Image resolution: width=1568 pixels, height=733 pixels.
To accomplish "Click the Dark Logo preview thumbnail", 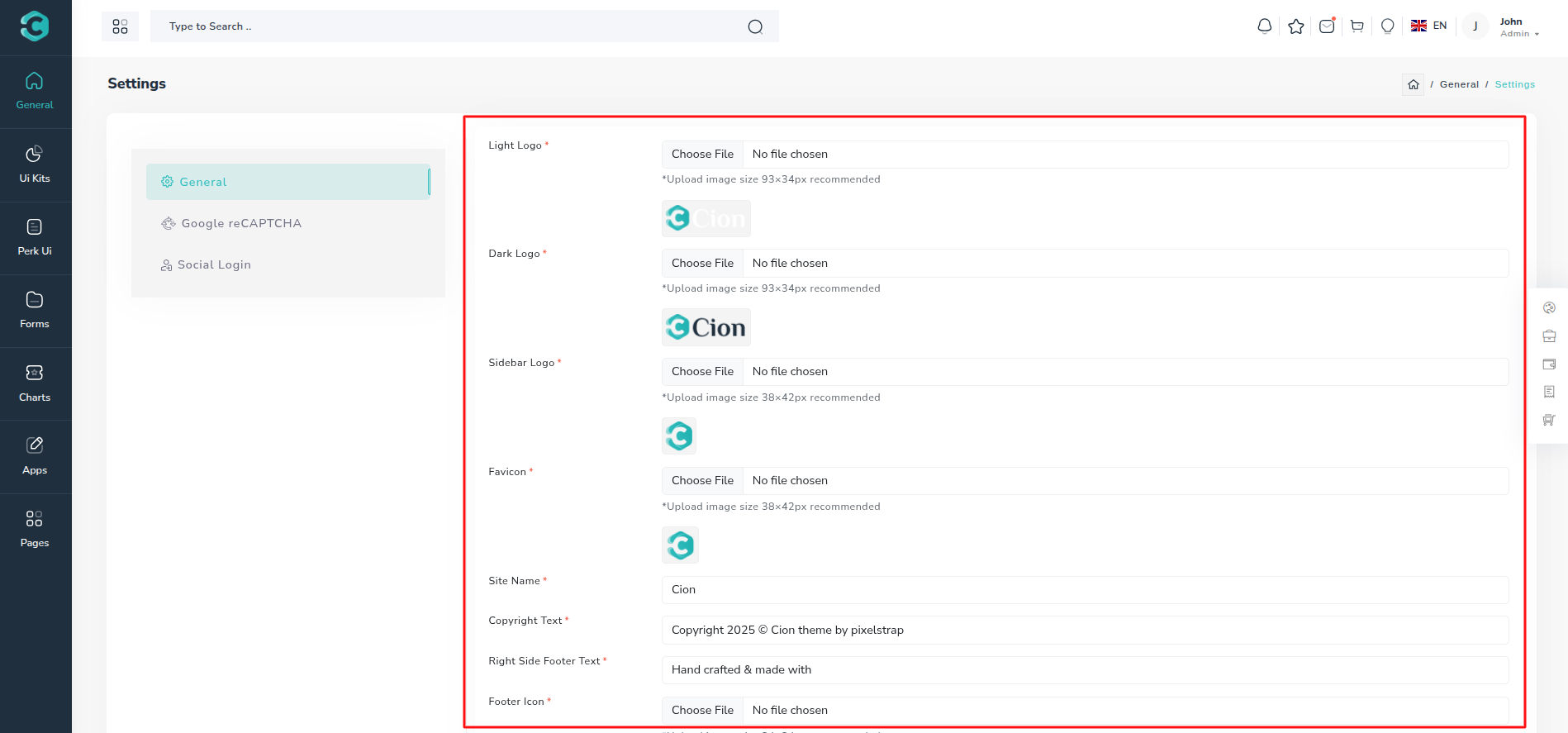I will 706,327.
